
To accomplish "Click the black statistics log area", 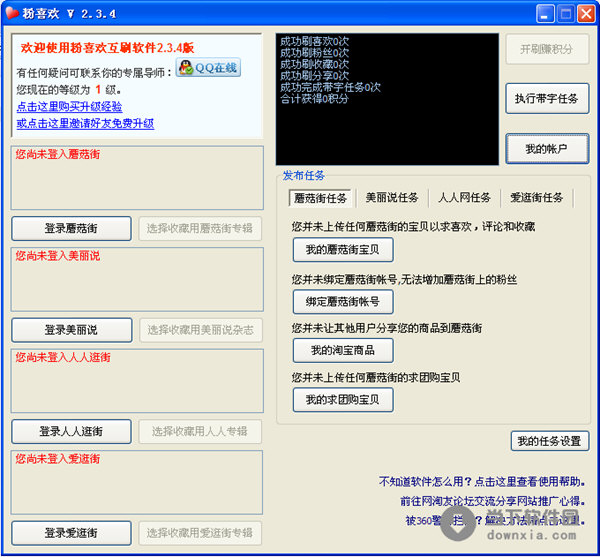I will pos(386,85).
